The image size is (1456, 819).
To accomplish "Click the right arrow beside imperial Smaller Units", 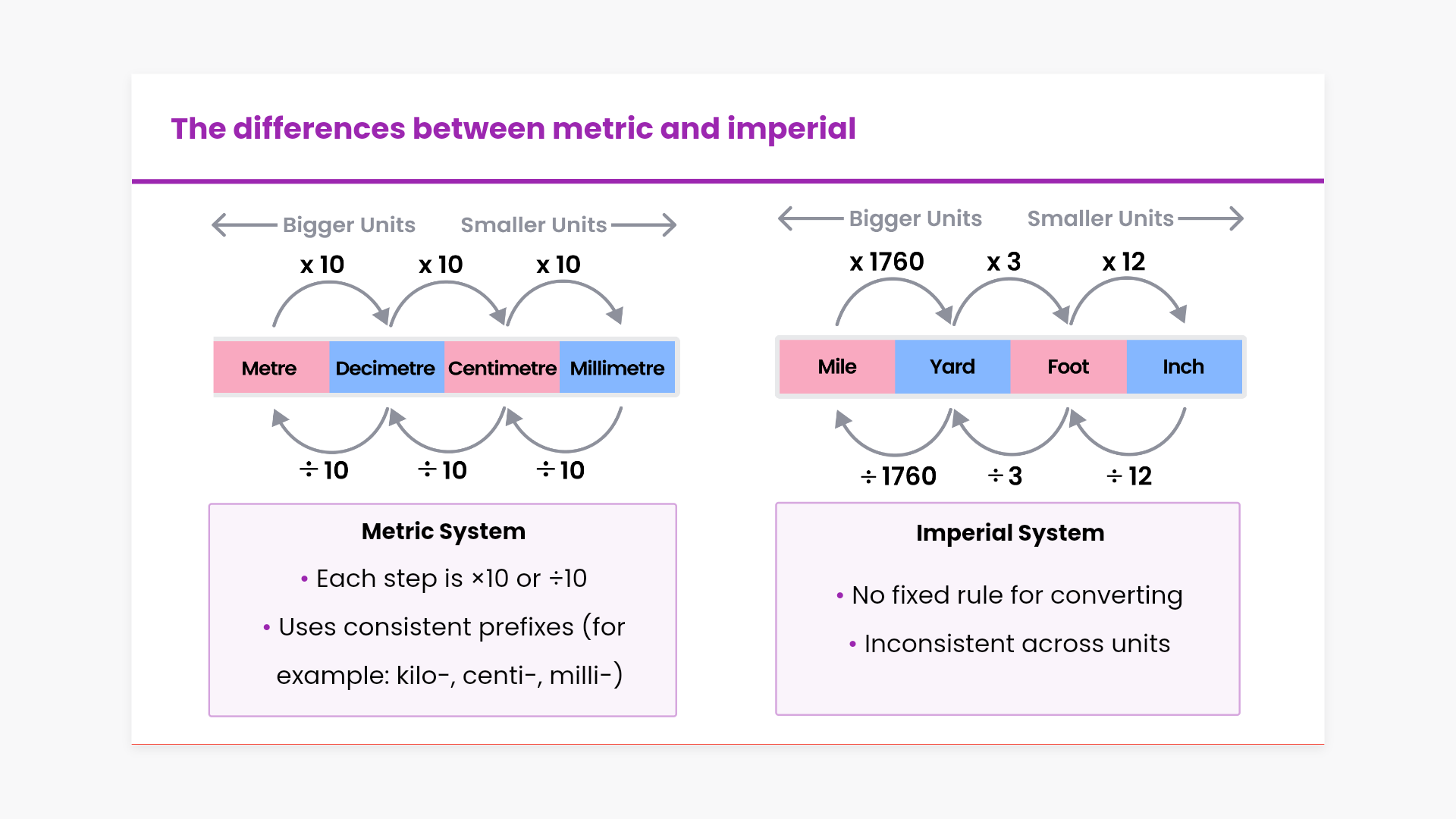I will tap(1211, 218).
